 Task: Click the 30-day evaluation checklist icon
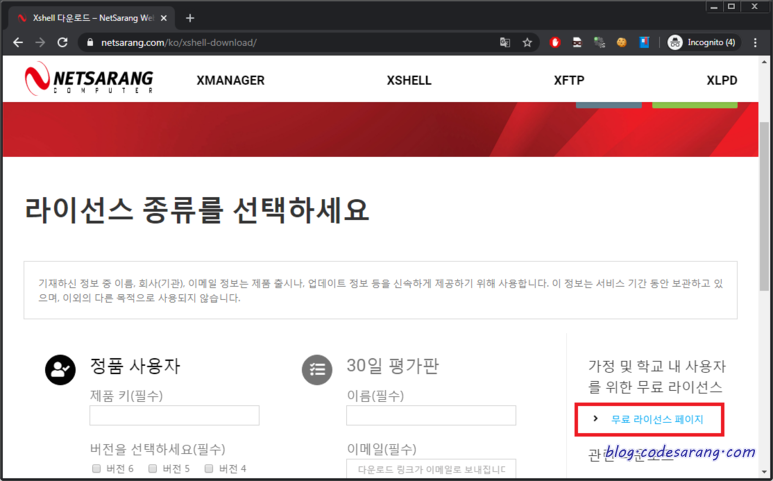pyautogui.click(x=316, y=370)
